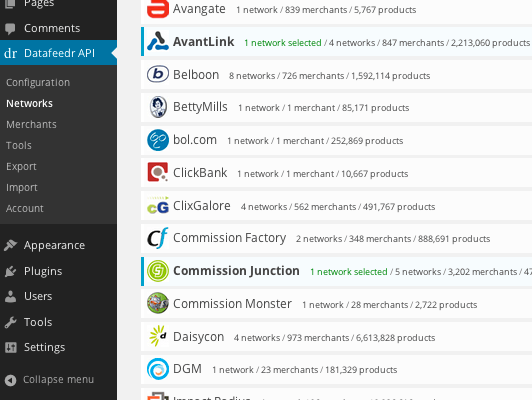Click the Settings sliders icon
532x400 pixels.
click(11, 347)
